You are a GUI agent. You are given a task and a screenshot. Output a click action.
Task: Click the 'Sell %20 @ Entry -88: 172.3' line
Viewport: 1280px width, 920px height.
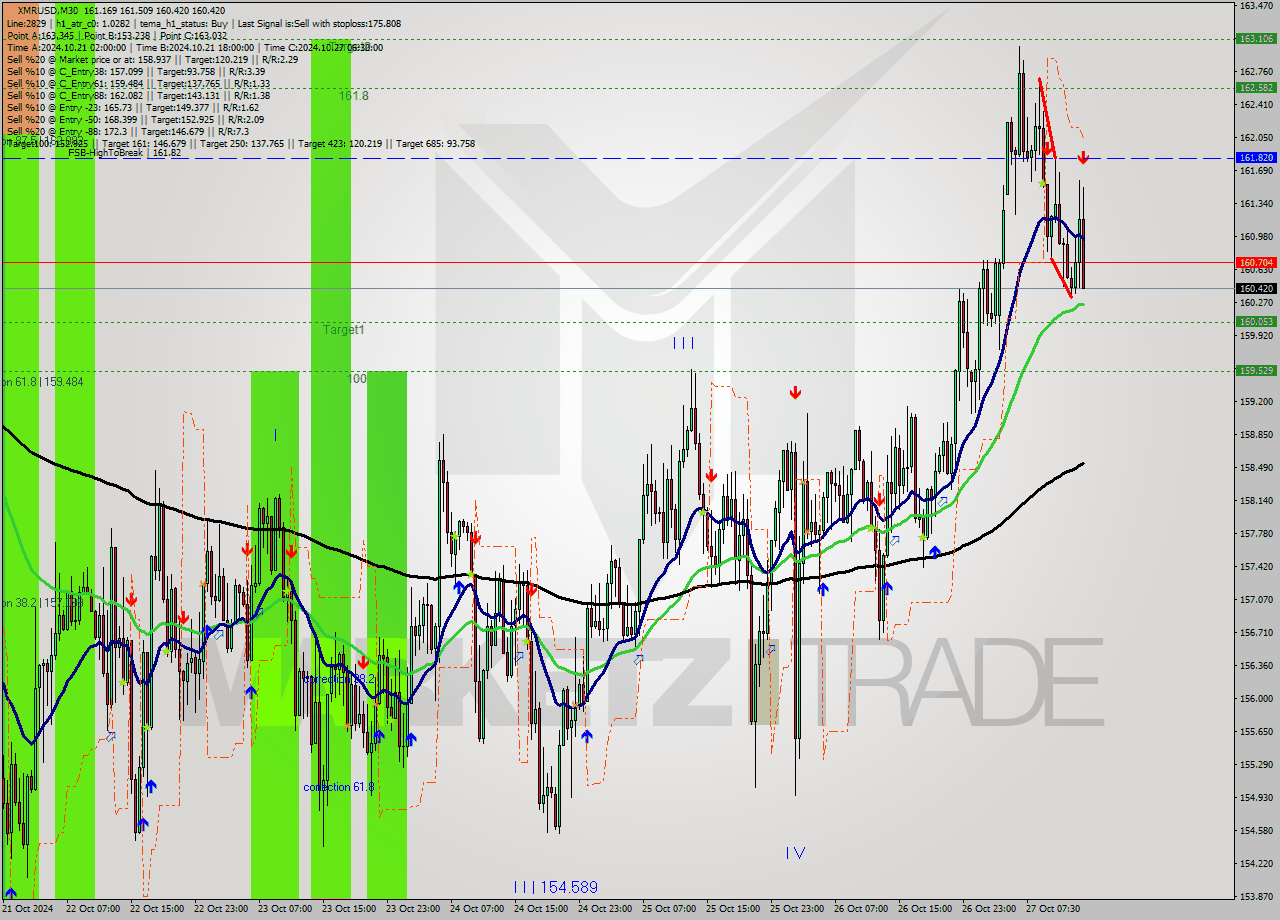coord(128,131)
